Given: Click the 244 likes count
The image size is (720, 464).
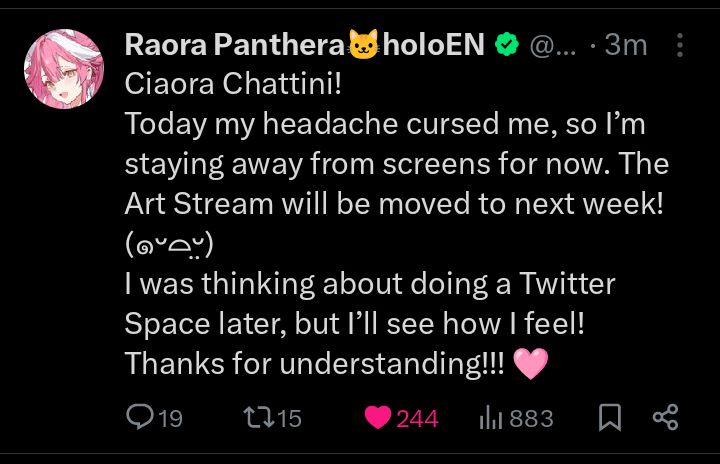Looking at the screenshot, I should coord(417,419).
